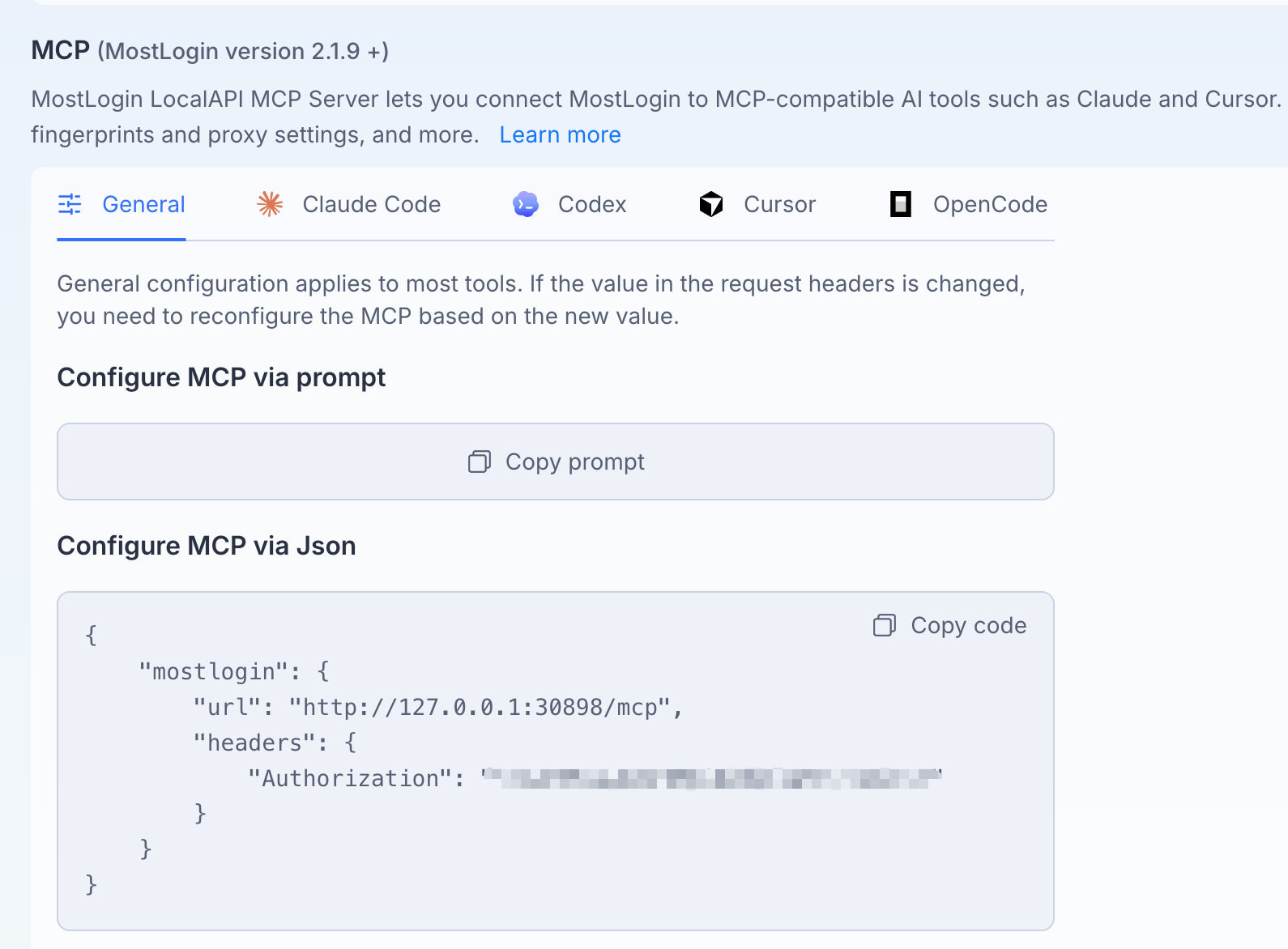Switch to the Cursor tab
The image size is (1288, 949).
[x=757, y=204]
